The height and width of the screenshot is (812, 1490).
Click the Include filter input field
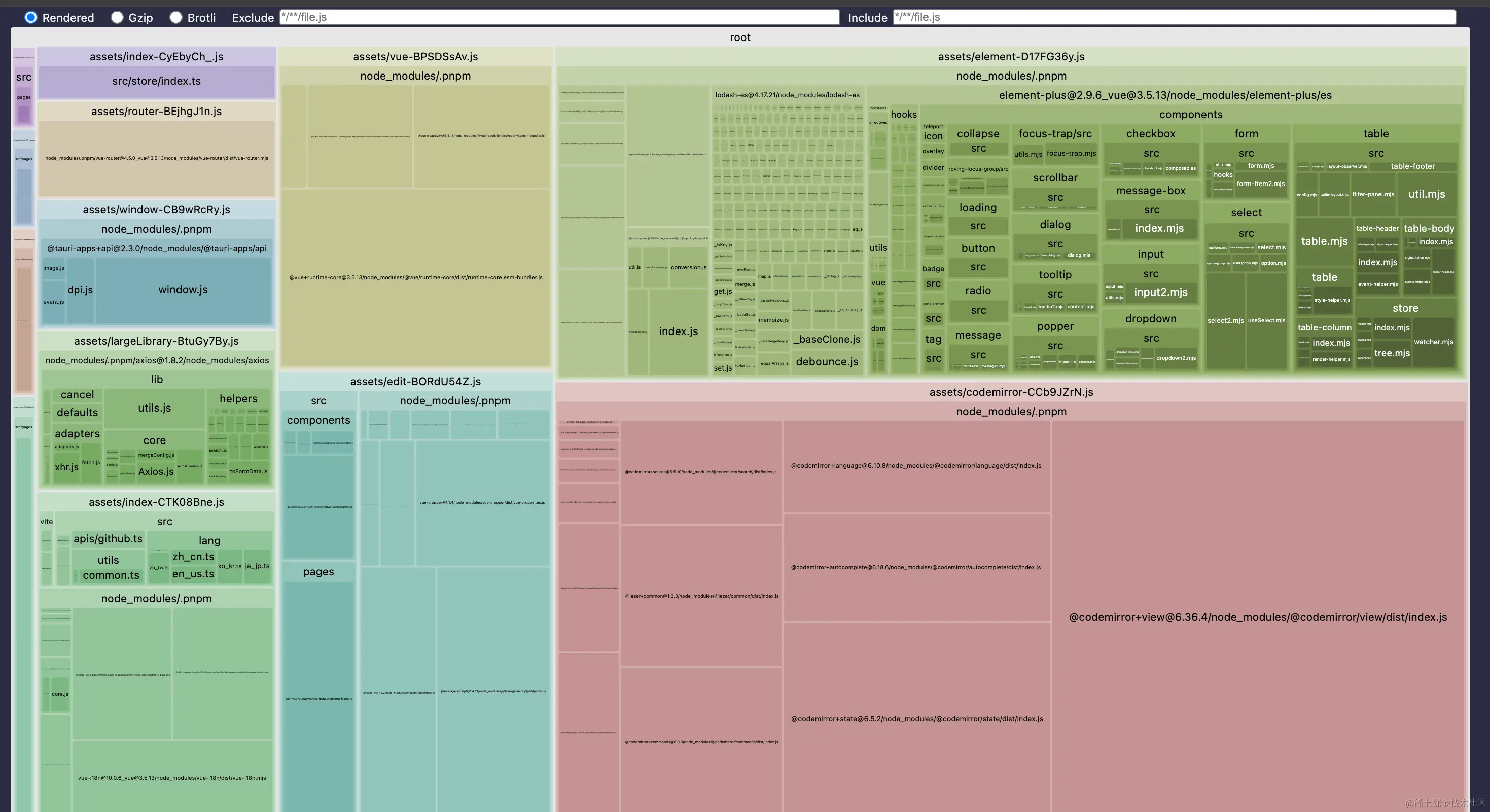pyautogui.click(x=1173, y=17)
